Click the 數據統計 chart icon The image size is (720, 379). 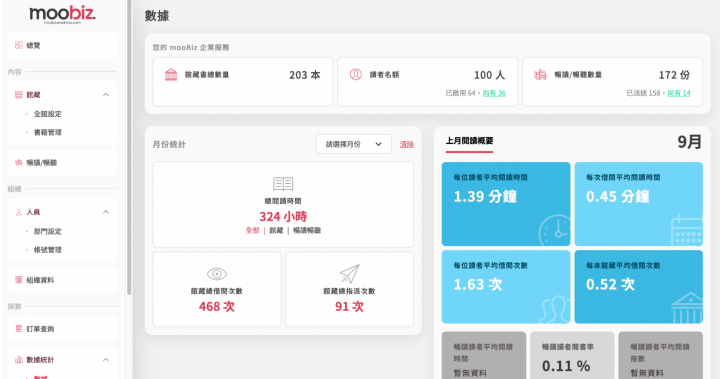pyautogui.click(x=19, y=360)
